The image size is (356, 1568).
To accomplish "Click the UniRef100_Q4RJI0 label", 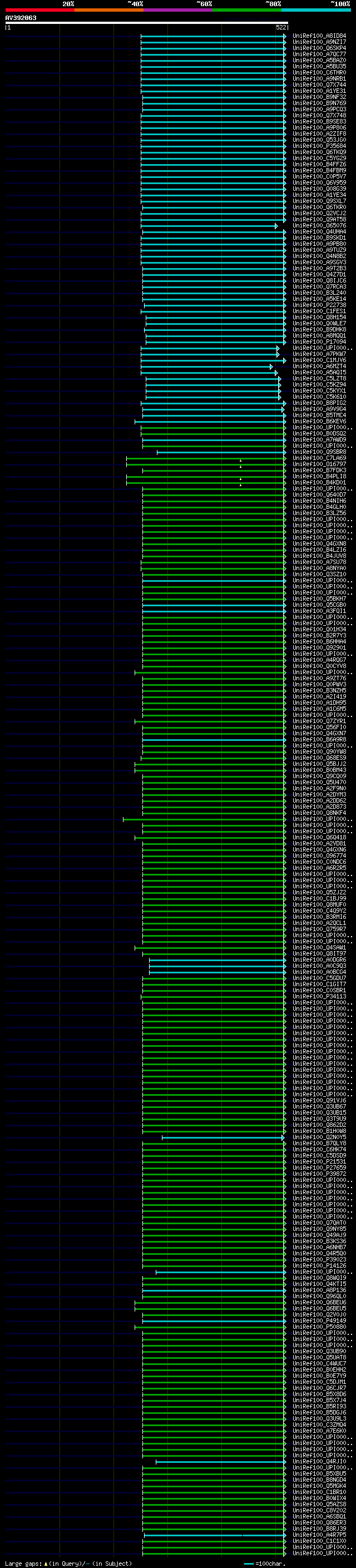I will tap(319, 1461).
